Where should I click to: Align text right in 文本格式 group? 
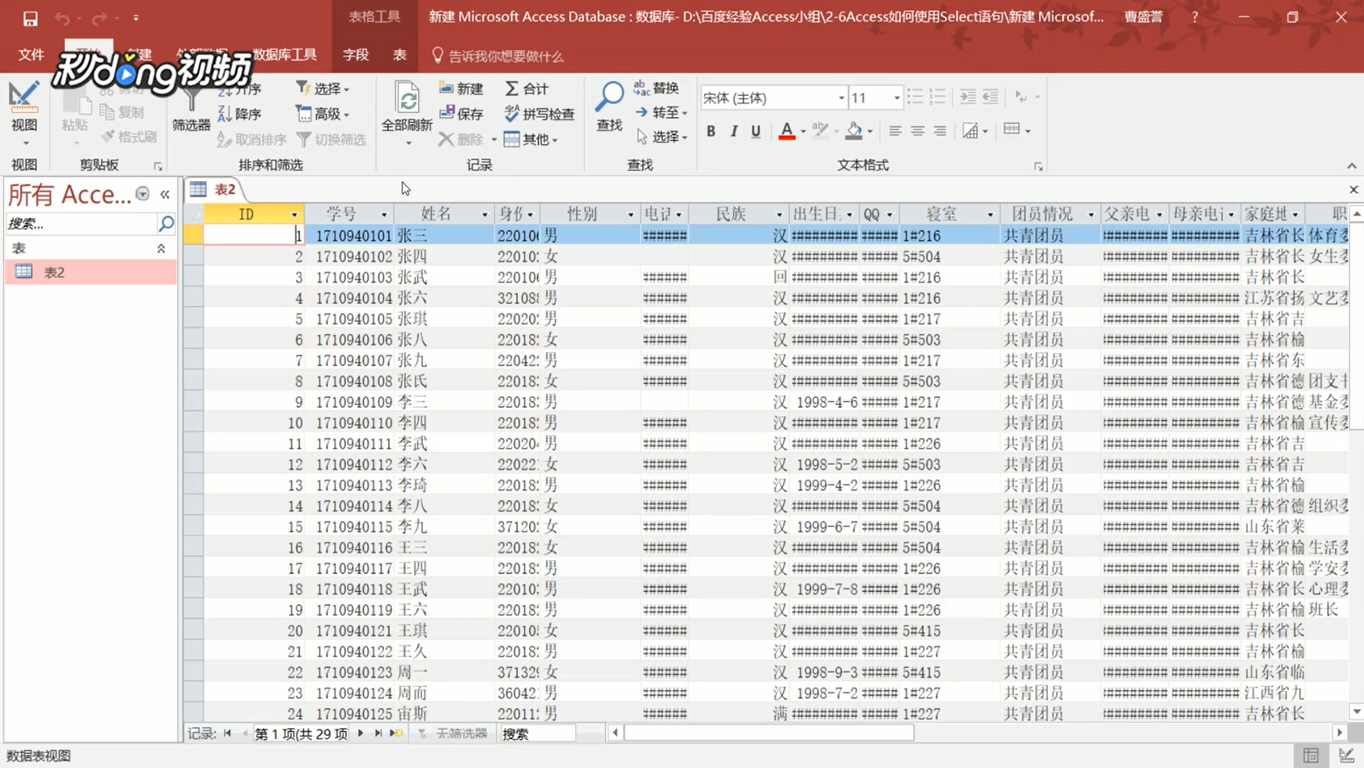click(x=939, y=131)
